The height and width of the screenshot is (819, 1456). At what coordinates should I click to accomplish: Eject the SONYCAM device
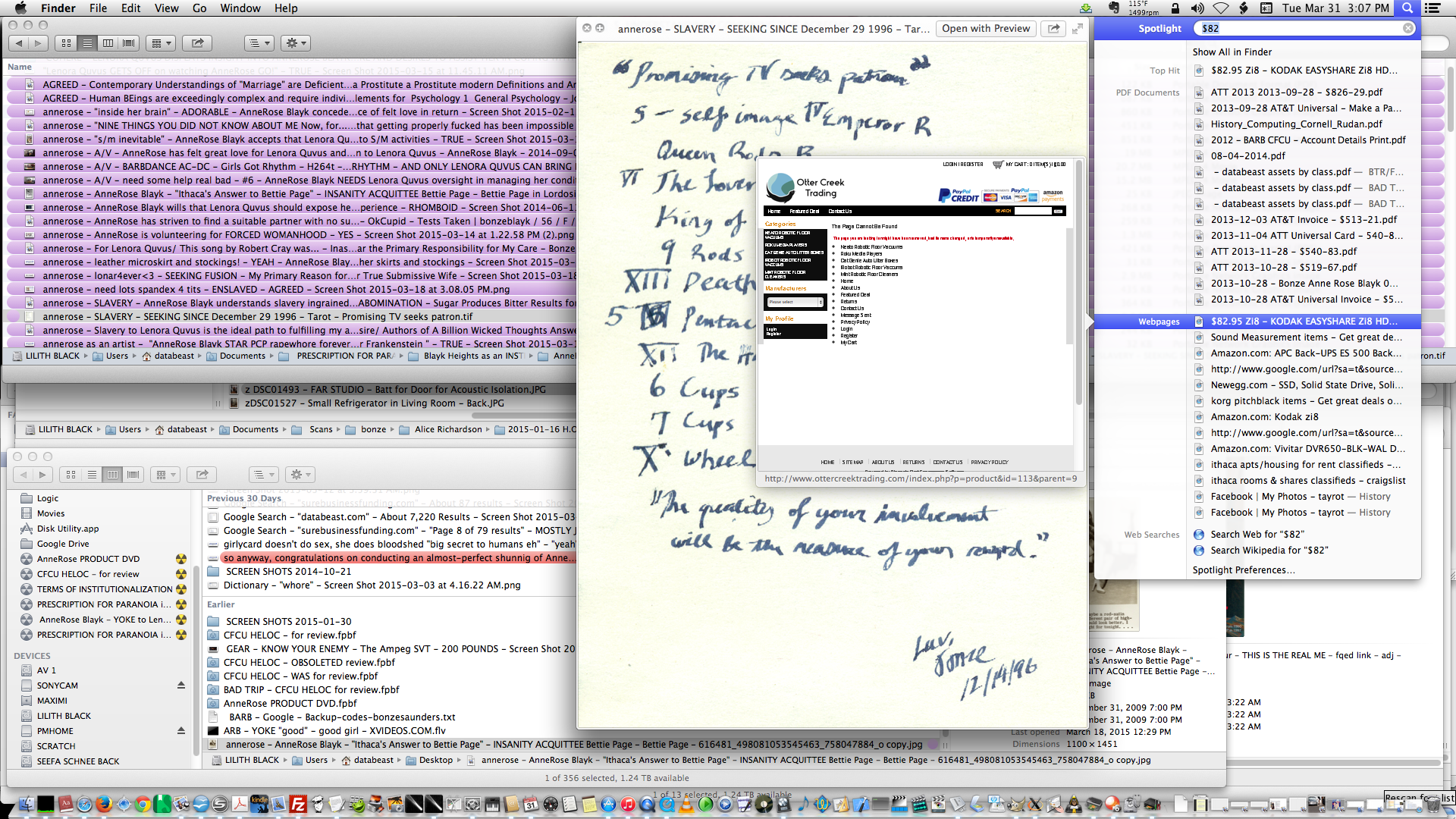click(181, 686)
